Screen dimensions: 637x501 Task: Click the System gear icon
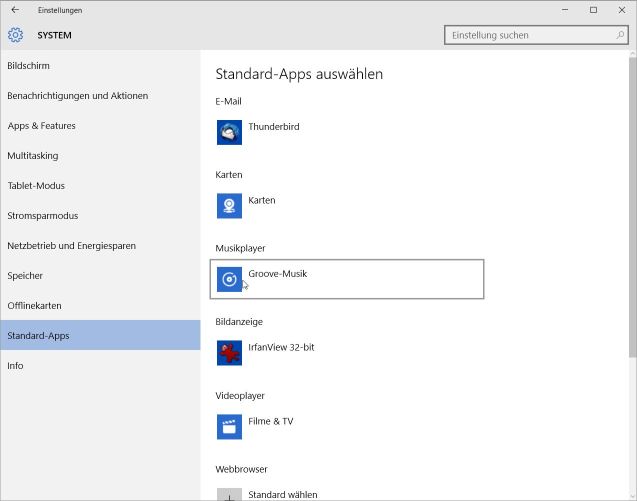point(15,35)
